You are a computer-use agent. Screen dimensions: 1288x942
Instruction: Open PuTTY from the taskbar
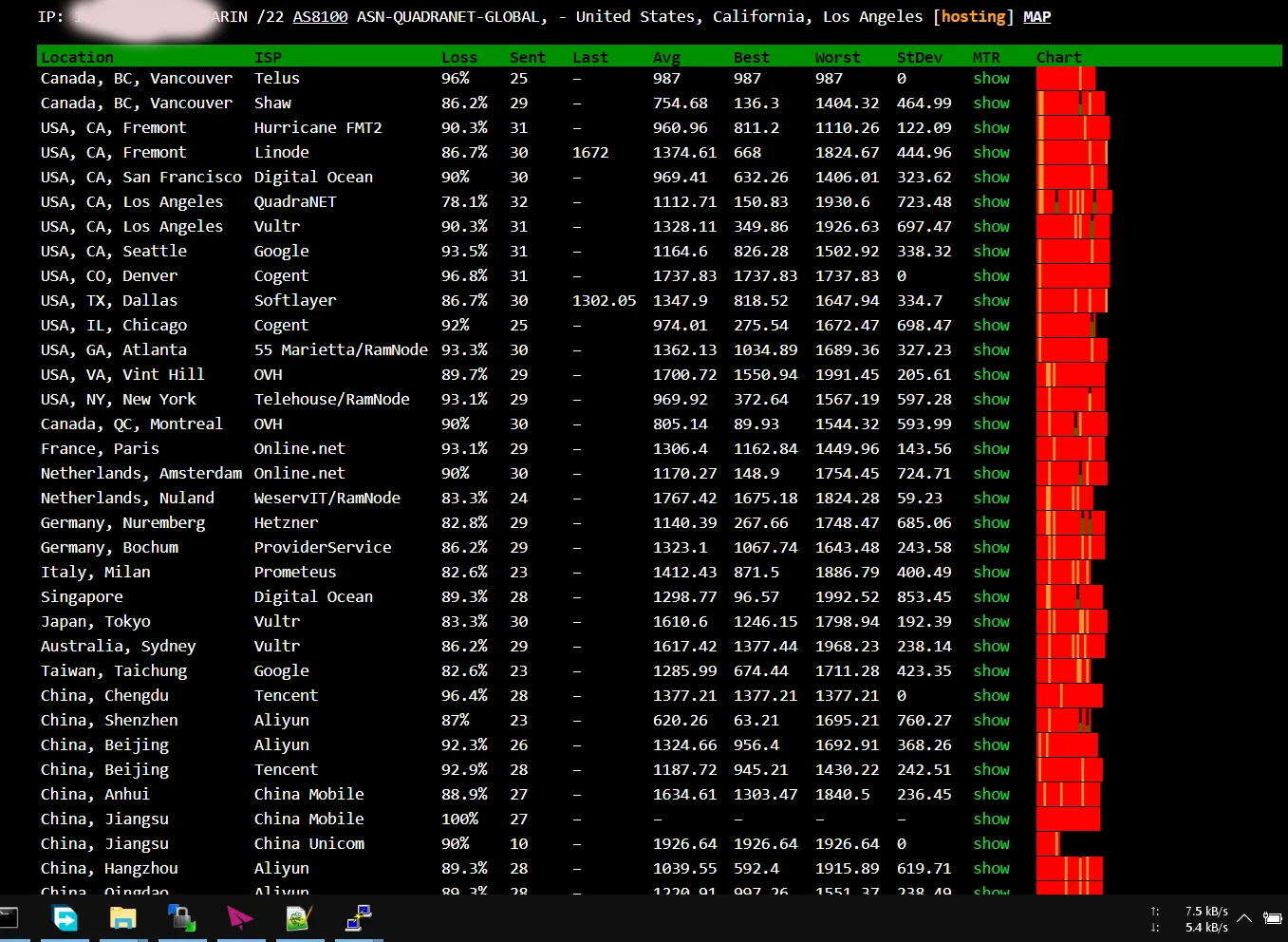(358, 918)
